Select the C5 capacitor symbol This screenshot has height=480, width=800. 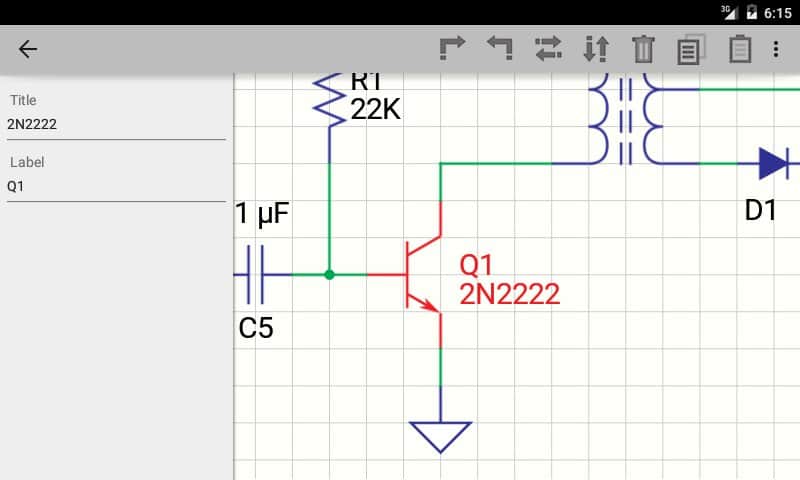(x=255, y=273)
